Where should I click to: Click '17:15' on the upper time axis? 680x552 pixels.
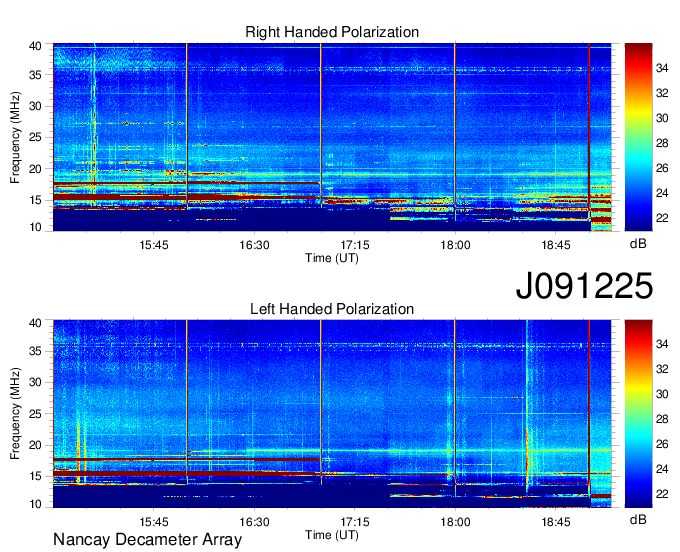point(355,245)
